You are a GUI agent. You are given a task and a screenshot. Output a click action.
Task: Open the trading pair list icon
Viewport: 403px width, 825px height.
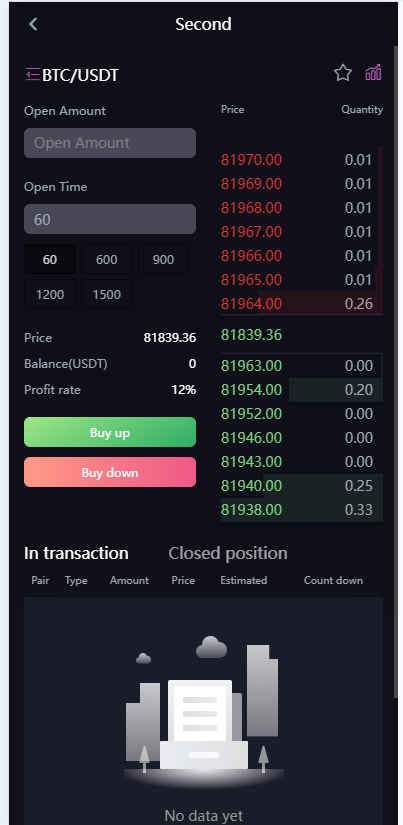[x=32, y=74]
